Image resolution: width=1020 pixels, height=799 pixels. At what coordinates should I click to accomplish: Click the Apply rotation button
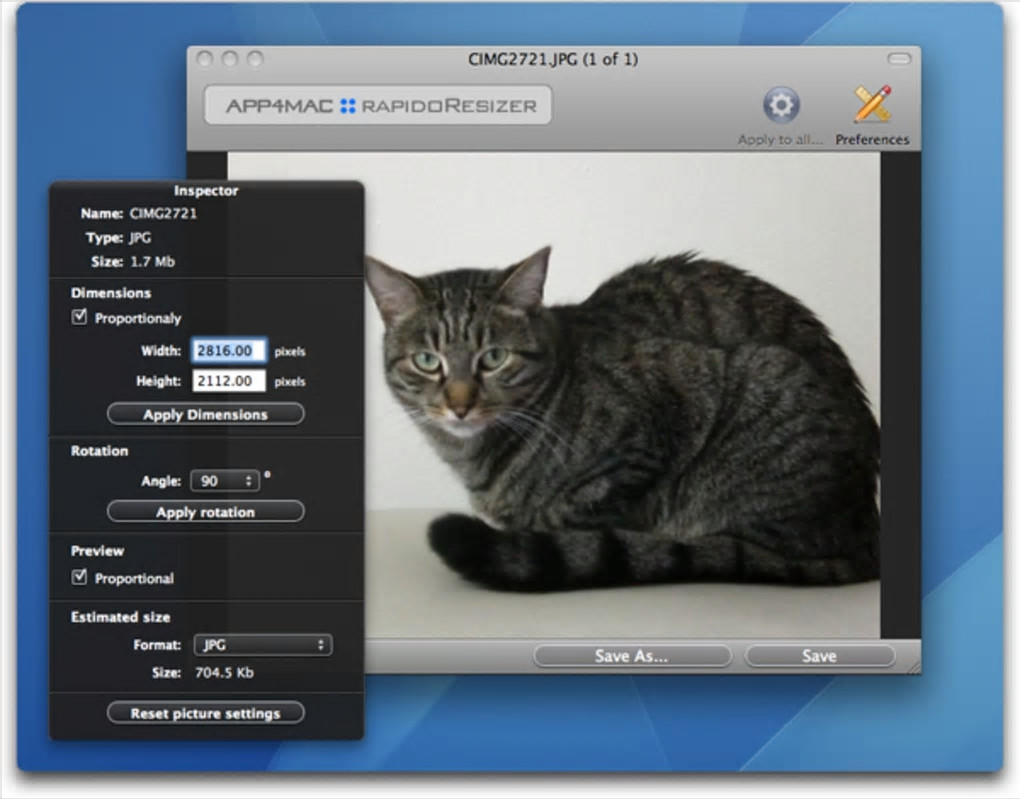[206, 511]
